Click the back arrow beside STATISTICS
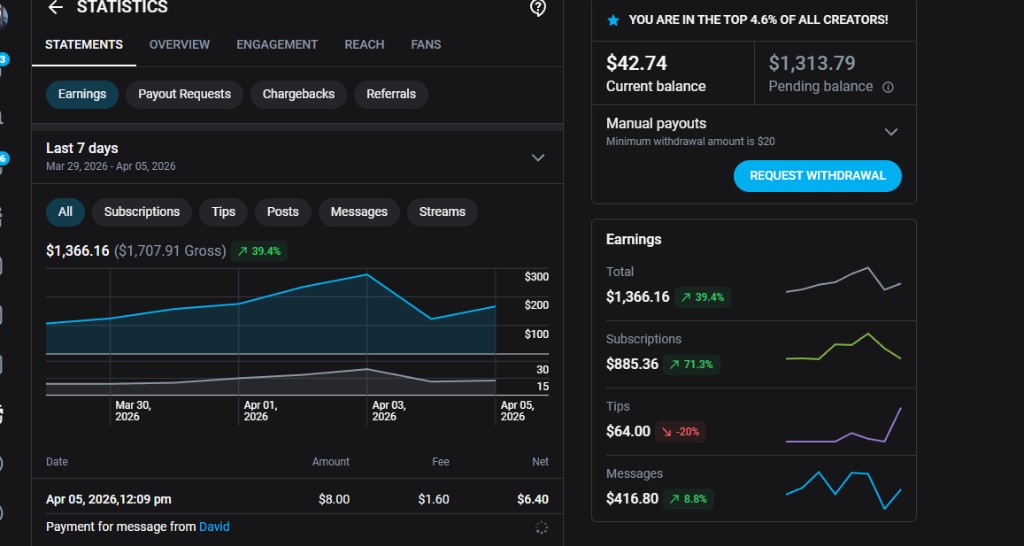1024x546 pixels. [55, 8]
